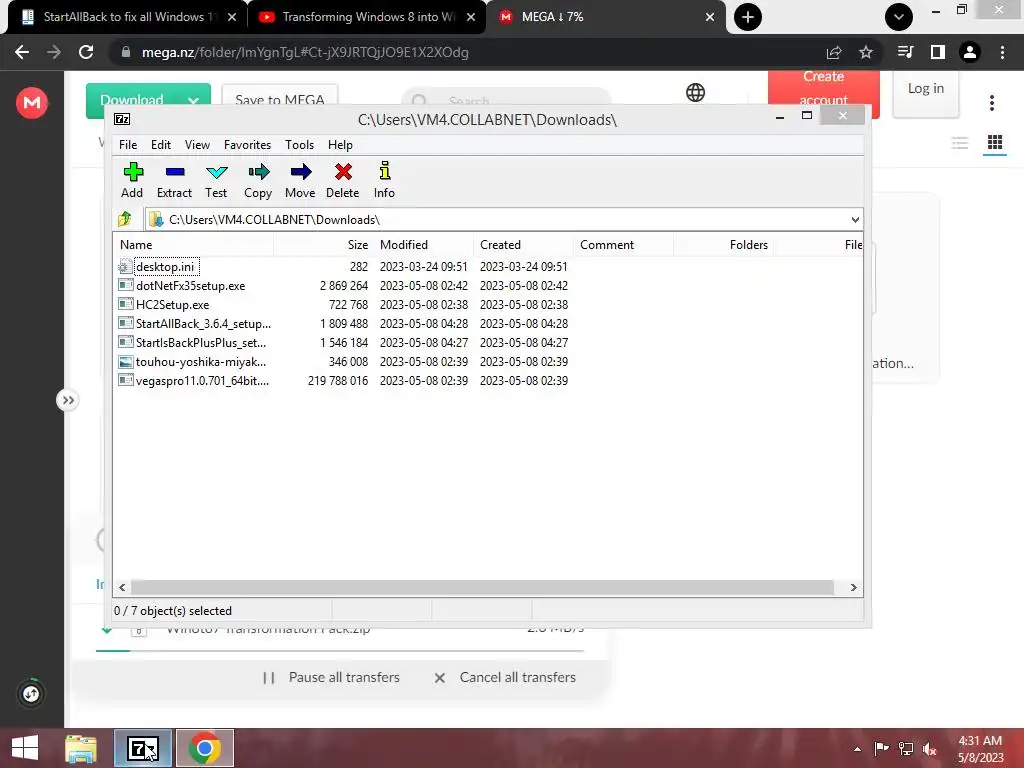
Task: Expand the address path dropdown
Action: [x=855, y=219]
